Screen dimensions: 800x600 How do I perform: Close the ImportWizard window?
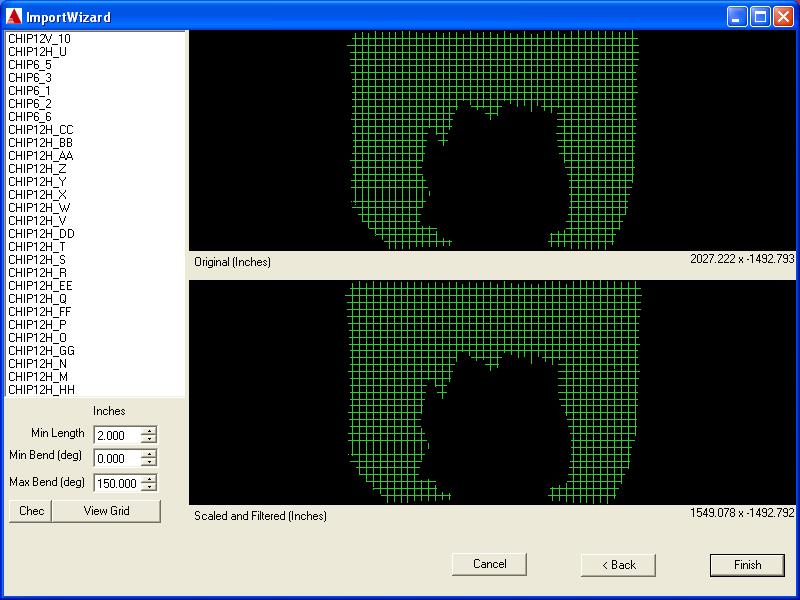(783, 17)
